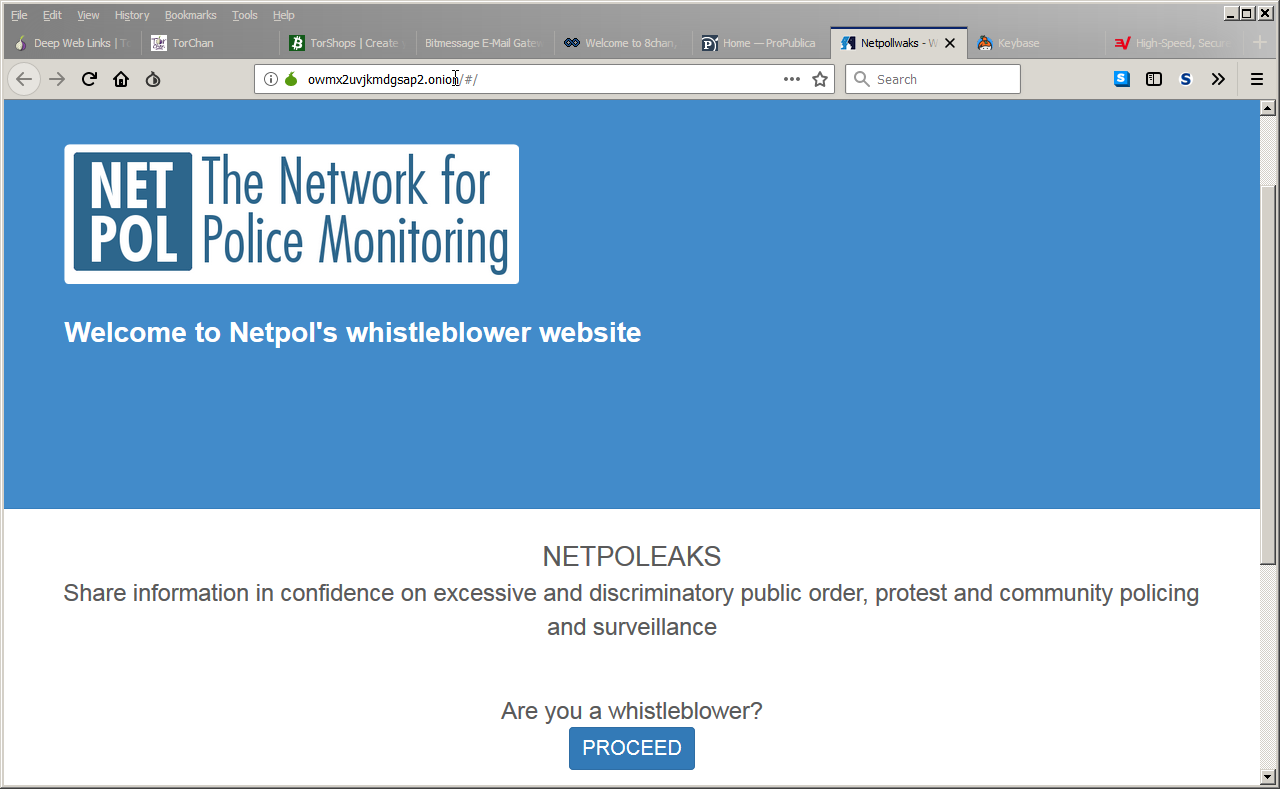Image resolution: width=1280 pixels, height=789 pixels.
Task: View the onion circuit security icon
Action: pos(291,79)
